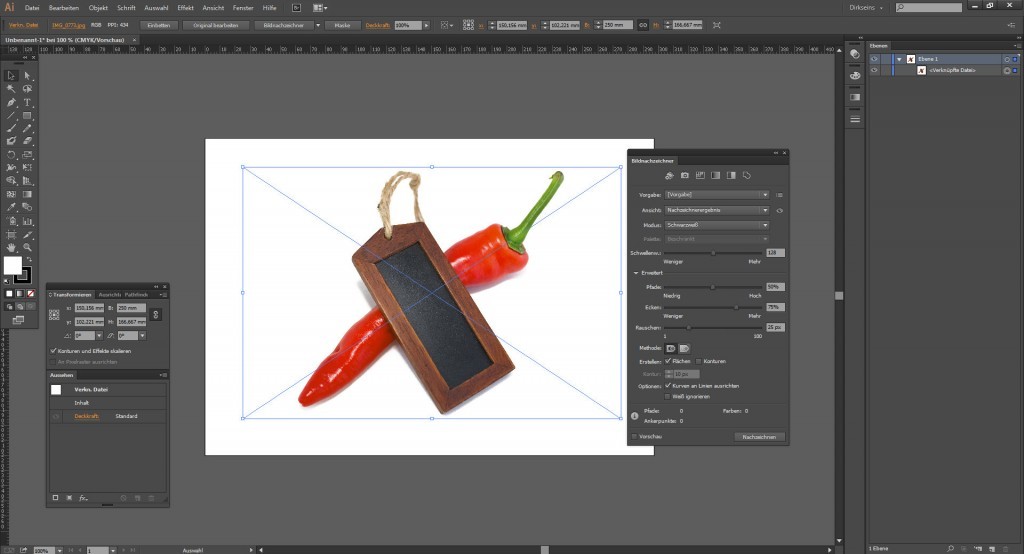Select the Artboard tool

[11, 235]
